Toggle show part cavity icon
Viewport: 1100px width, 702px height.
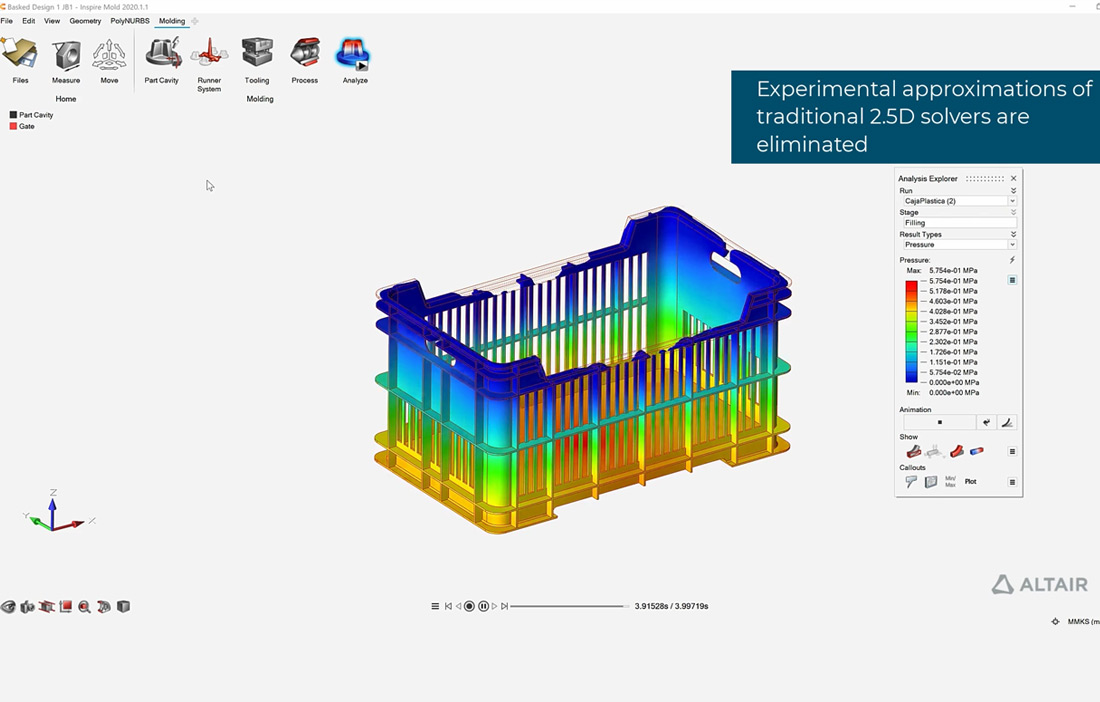[x=913, y=452]
